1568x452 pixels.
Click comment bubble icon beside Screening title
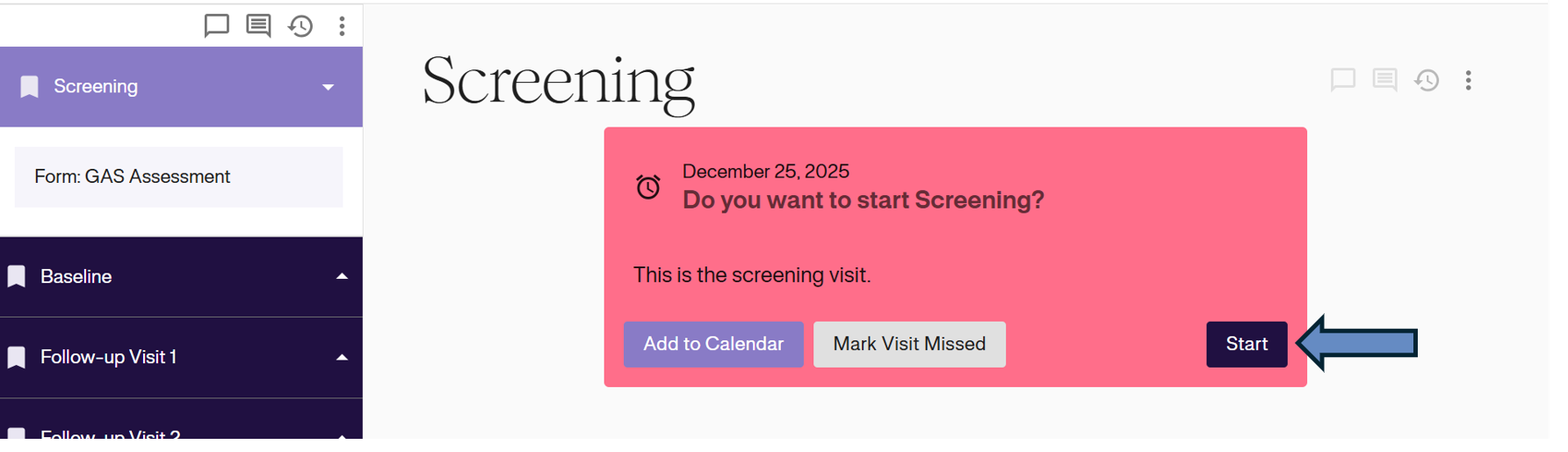coord(1342,80)
